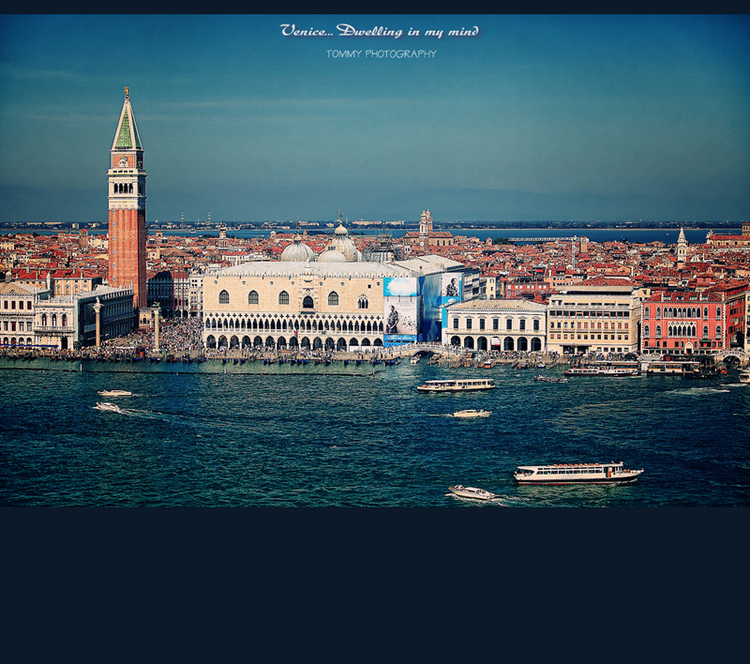Click the small speedboat at the bottom foreground
The image size is (750, 664).
pyautogui.click(x=471, y=492)
